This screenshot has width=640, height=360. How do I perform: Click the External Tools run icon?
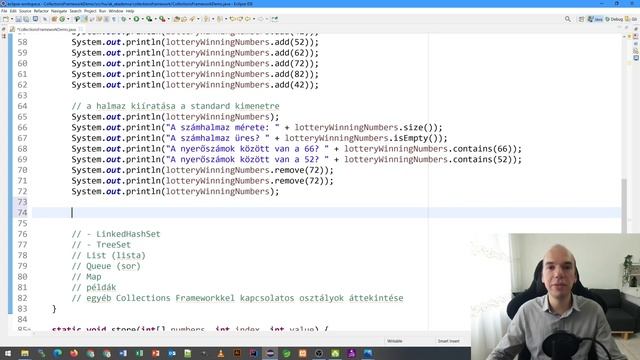(162, 19)
